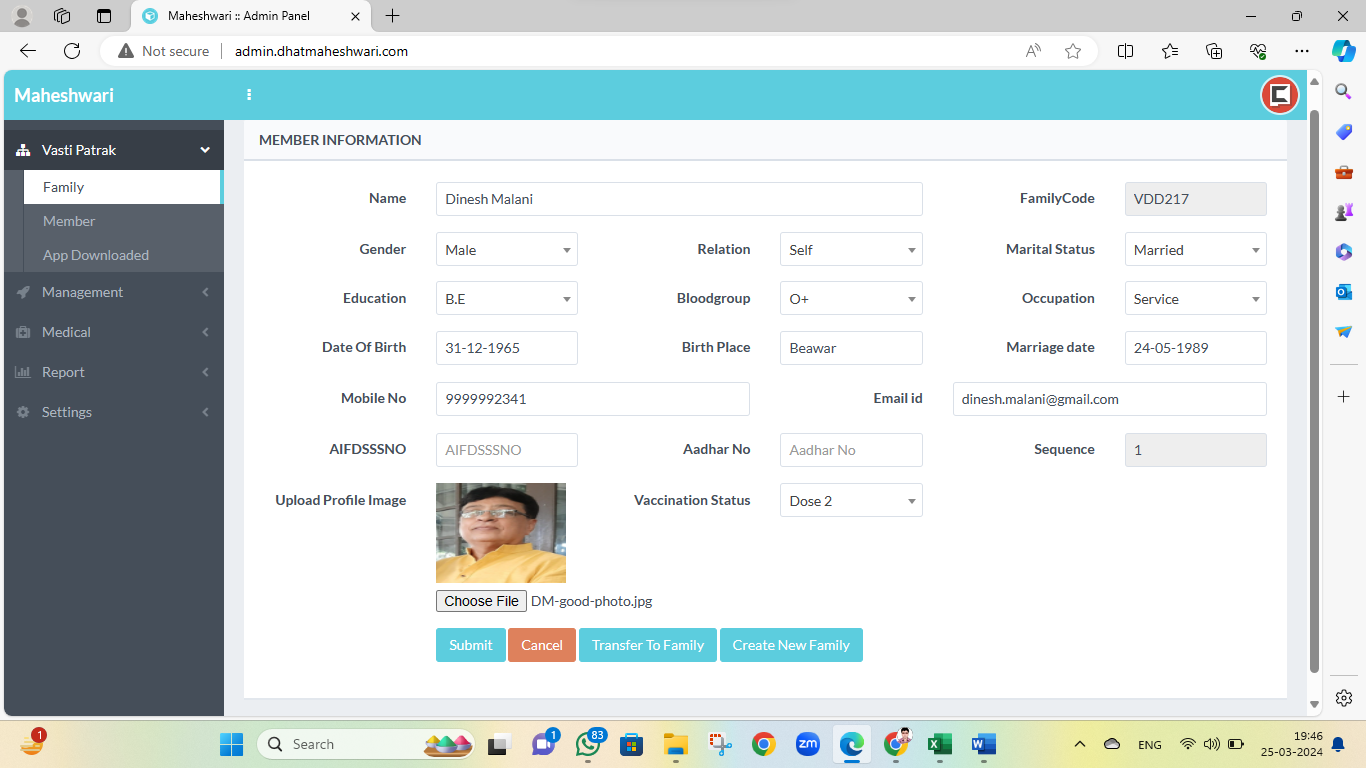
Task: Open the Tab actions menu icon
Action: coord(104,16)
